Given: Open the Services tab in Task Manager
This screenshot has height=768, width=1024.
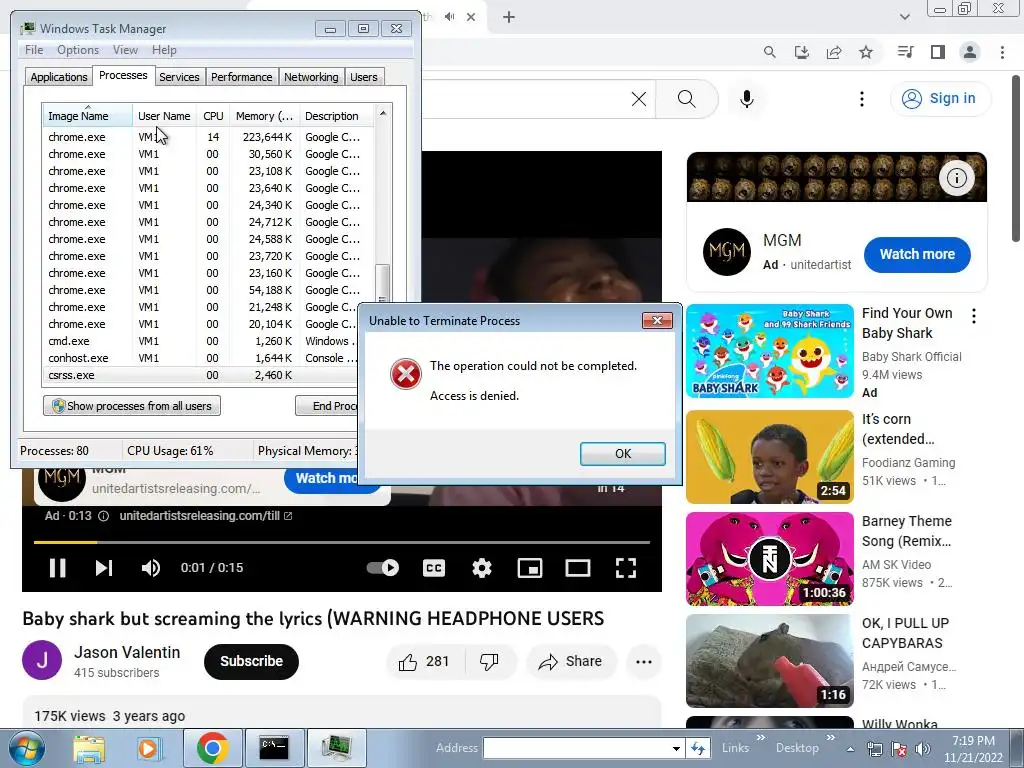Looking at the screenshot, I should pos(179,77).
